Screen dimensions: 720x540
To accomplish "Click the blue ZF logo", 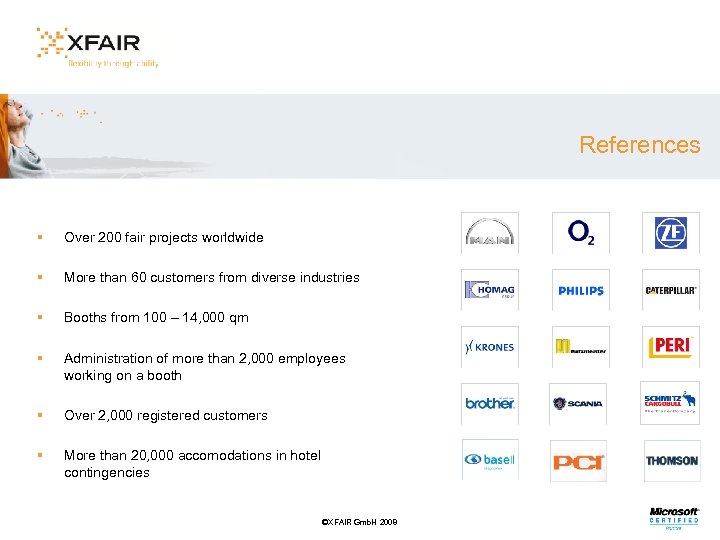I will [x=671, y=233].
